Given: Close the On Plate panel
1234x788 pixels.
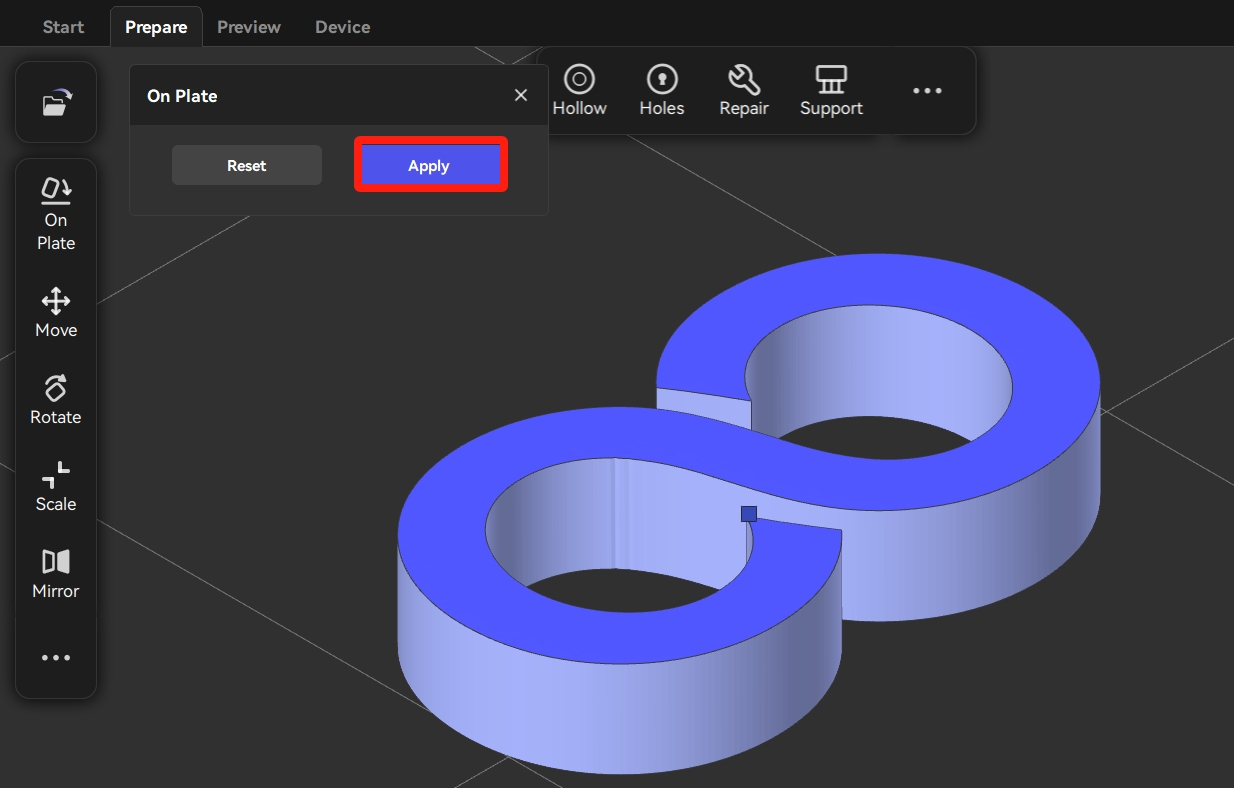Looking at the screenshot, I should 521,95.
